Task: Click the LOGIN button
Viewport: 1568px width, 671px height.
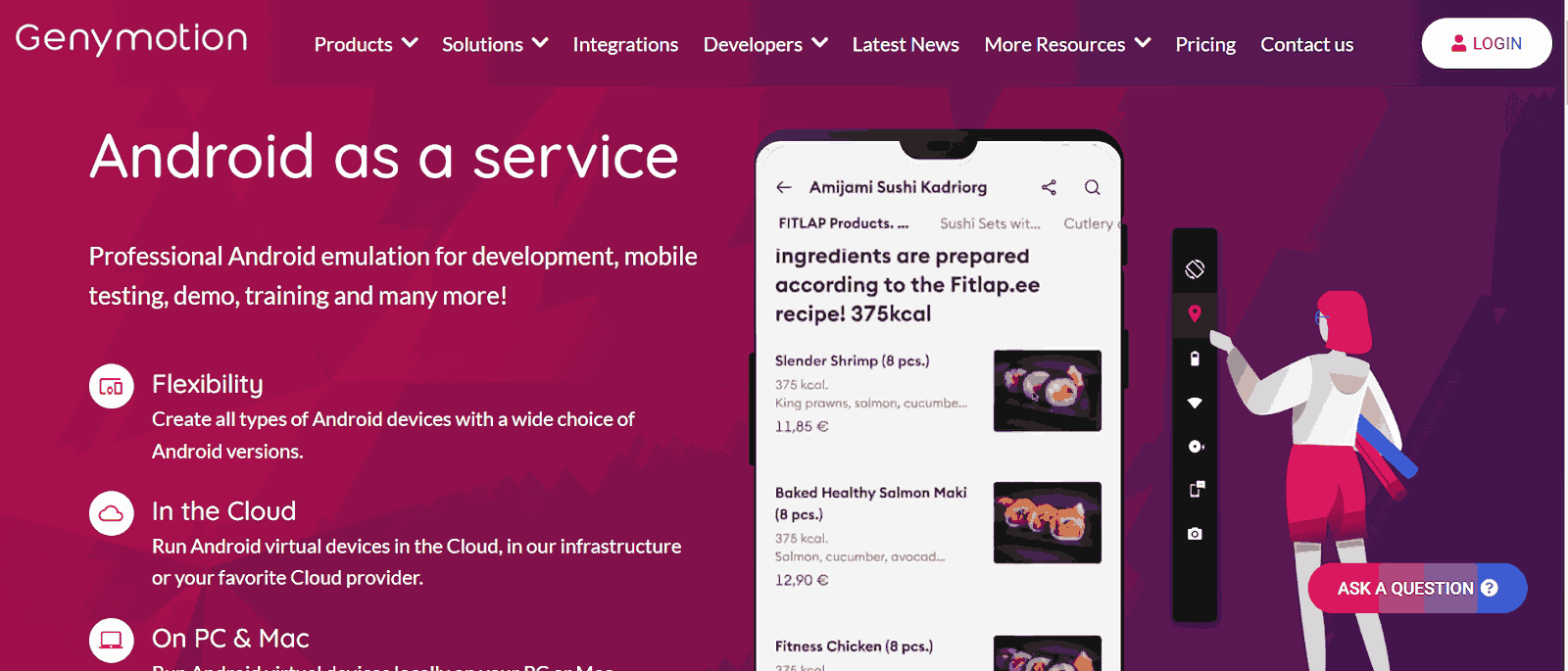Action: 1487,43
